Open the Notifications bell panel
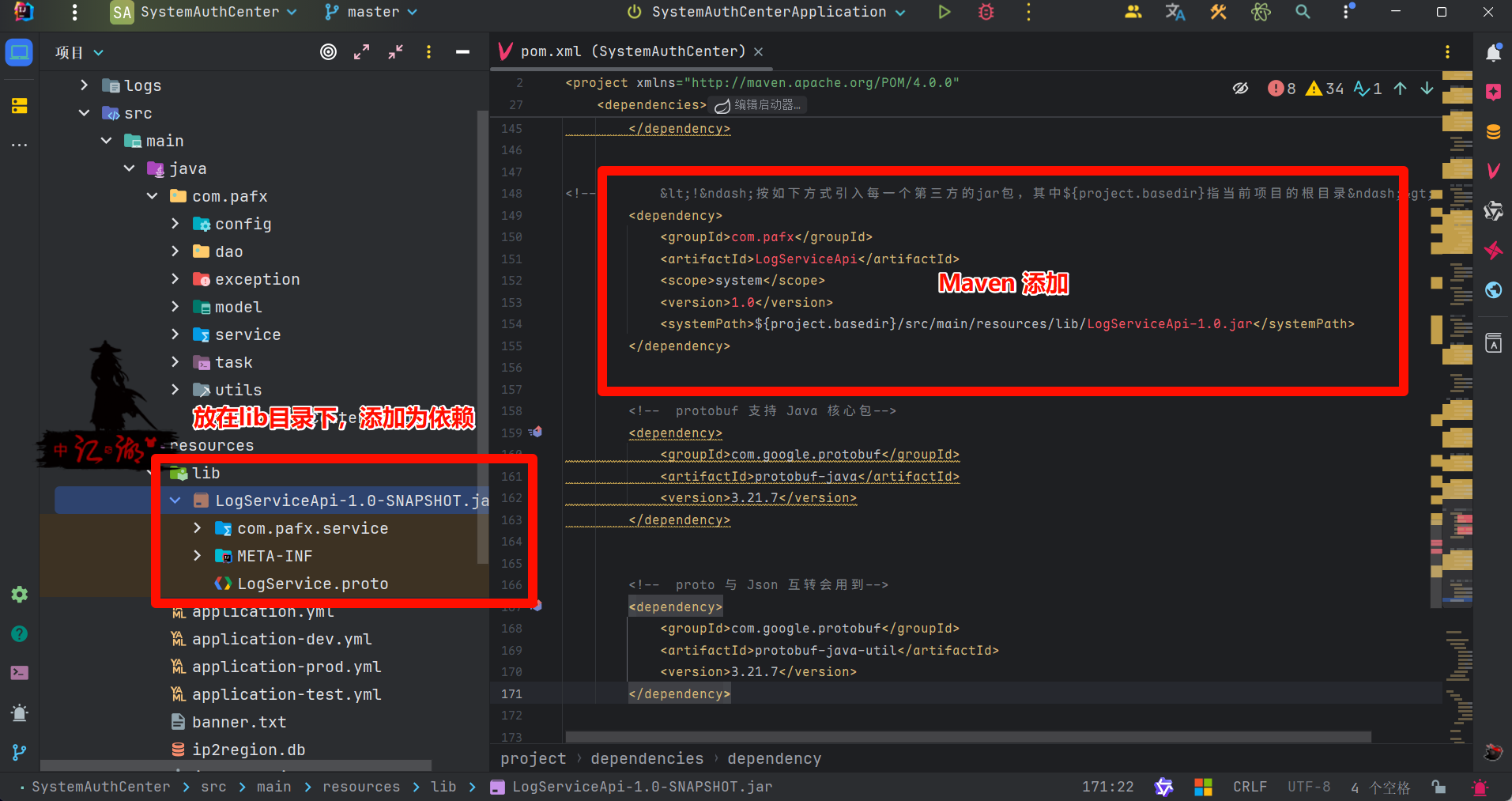This screenshot has width=1512, height=801. point(1493,53)
